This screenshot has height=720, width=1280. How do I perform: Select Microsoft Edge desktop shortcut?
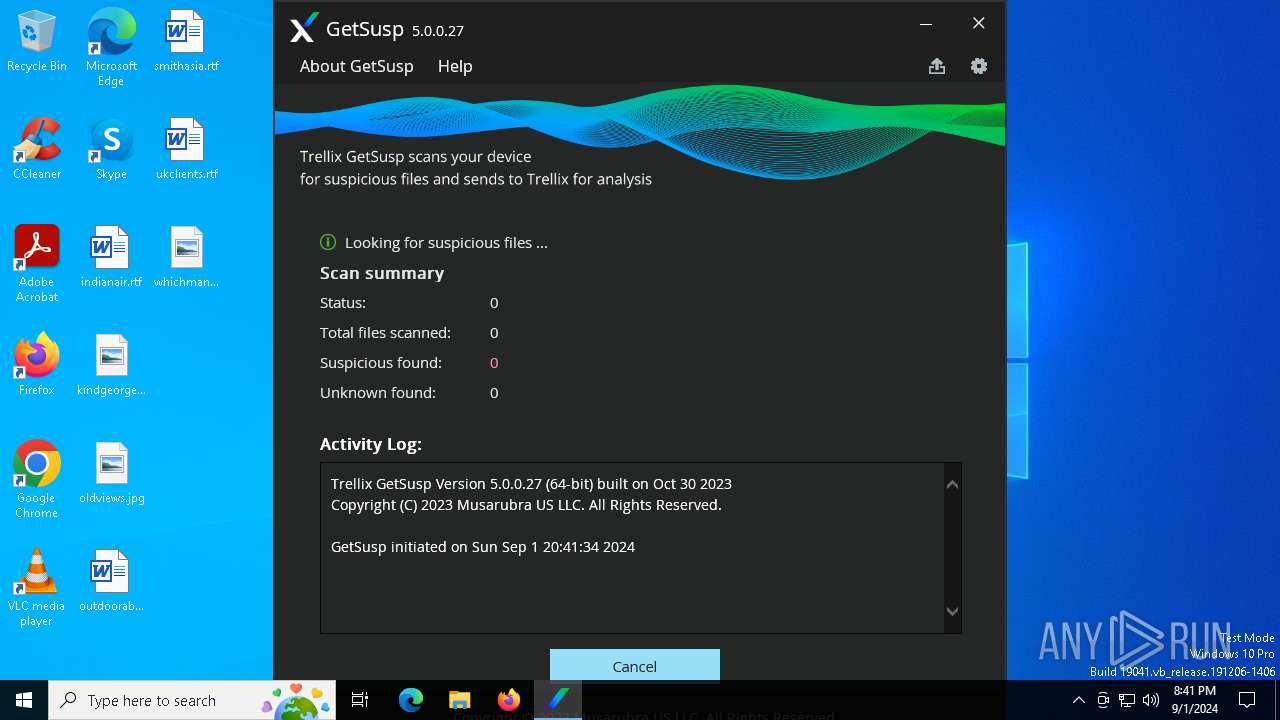click(x=111, y=47)
